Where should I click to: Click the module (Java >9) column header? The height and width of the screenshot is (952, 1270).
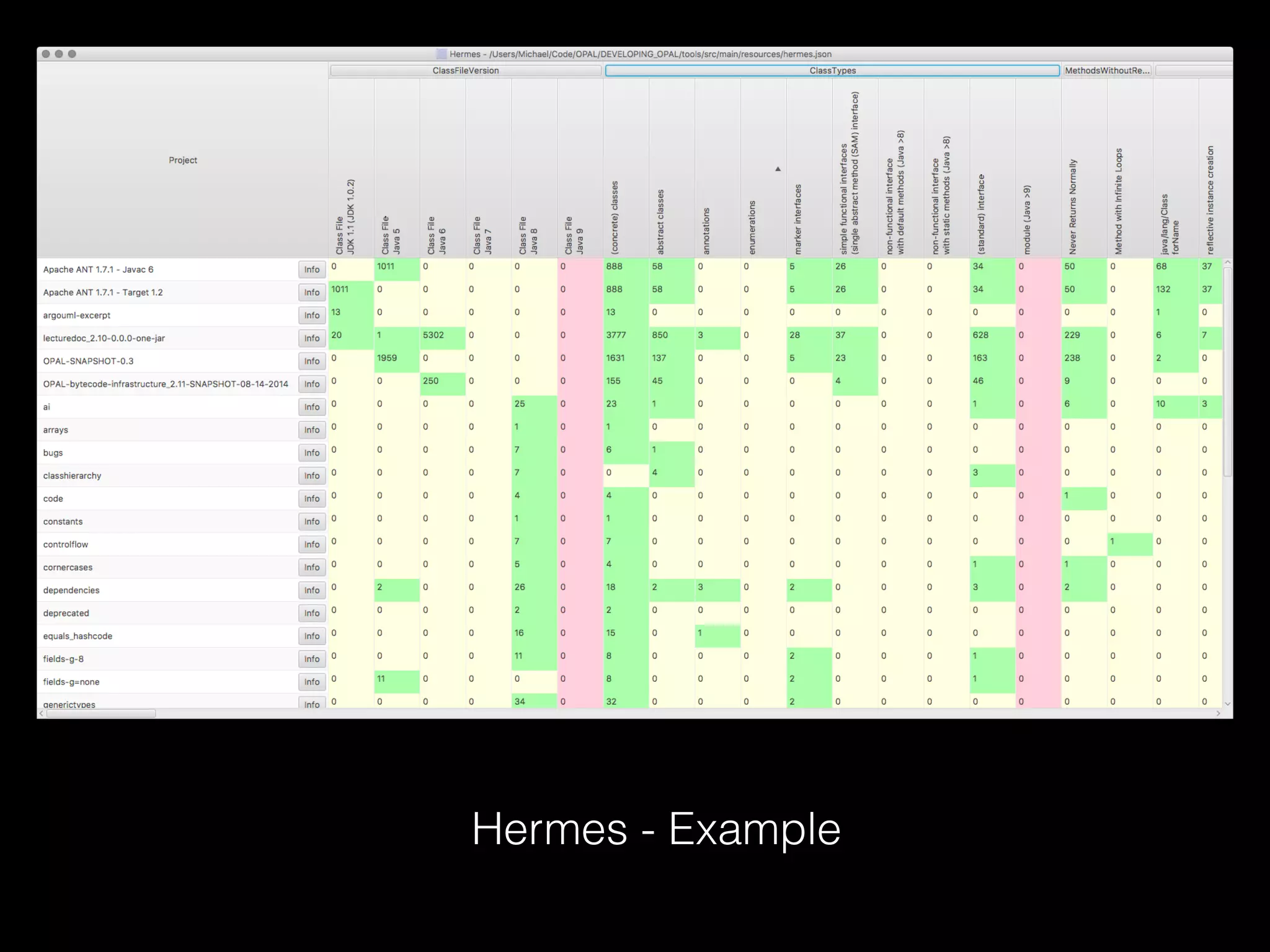pos(1039,167)
